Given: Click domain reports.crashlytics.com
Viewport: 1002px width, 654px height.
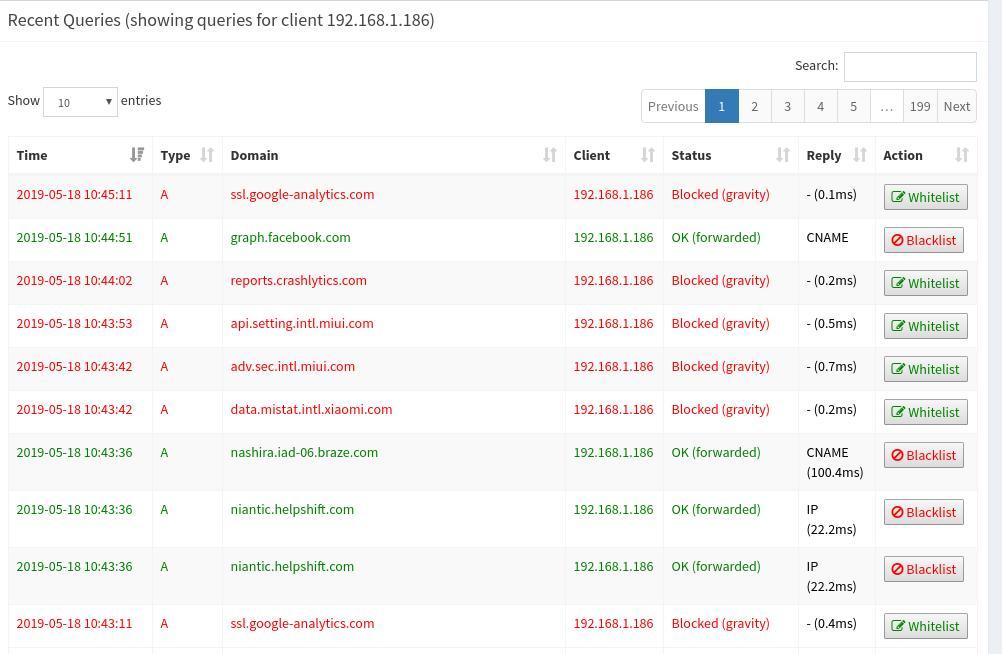Looking at the screenshot, I should (298, 280).
